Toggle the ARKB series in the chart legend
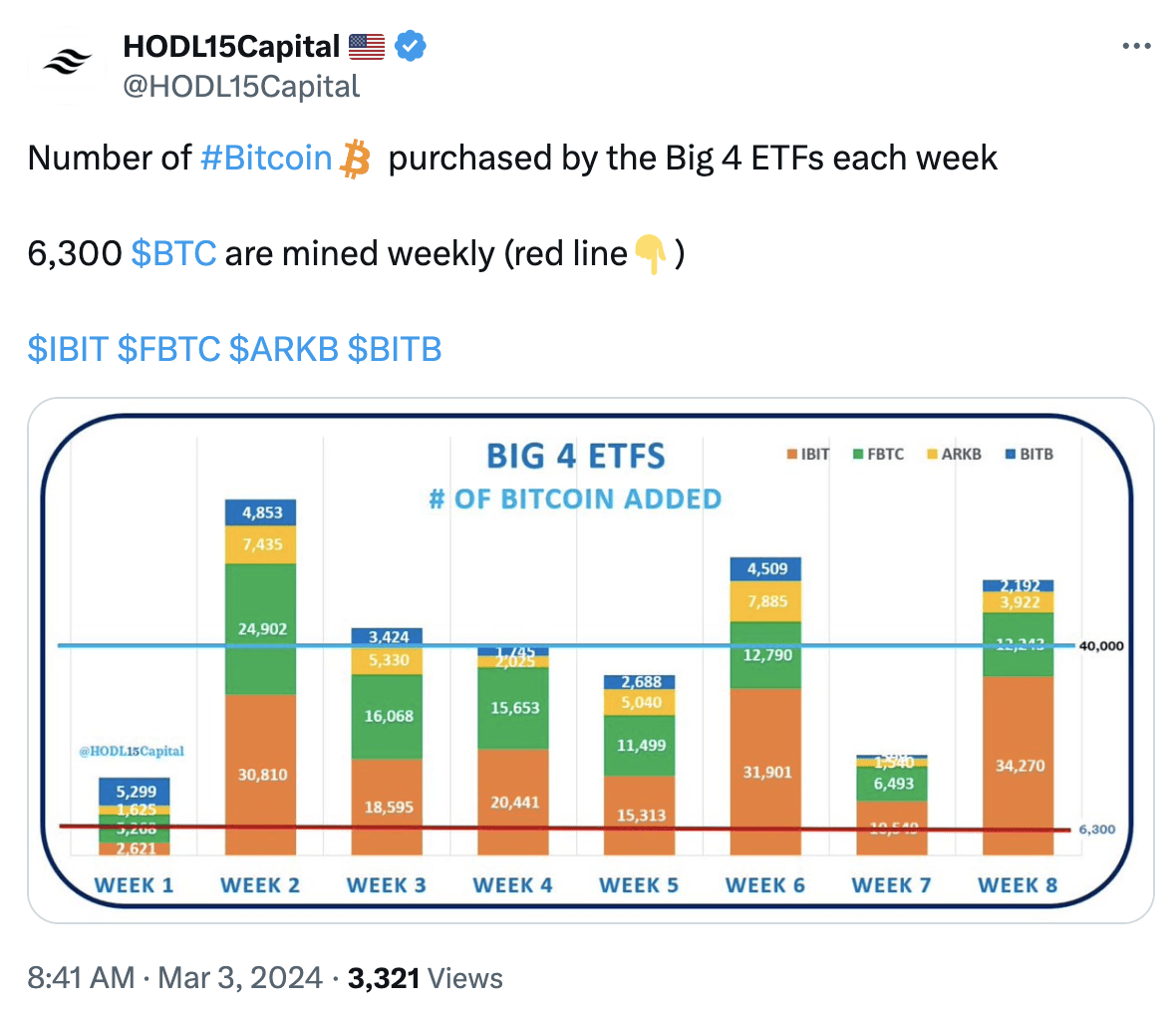Image resolution: width=1176 pixels, height=1017 pixels. click(x=953, y=454)
